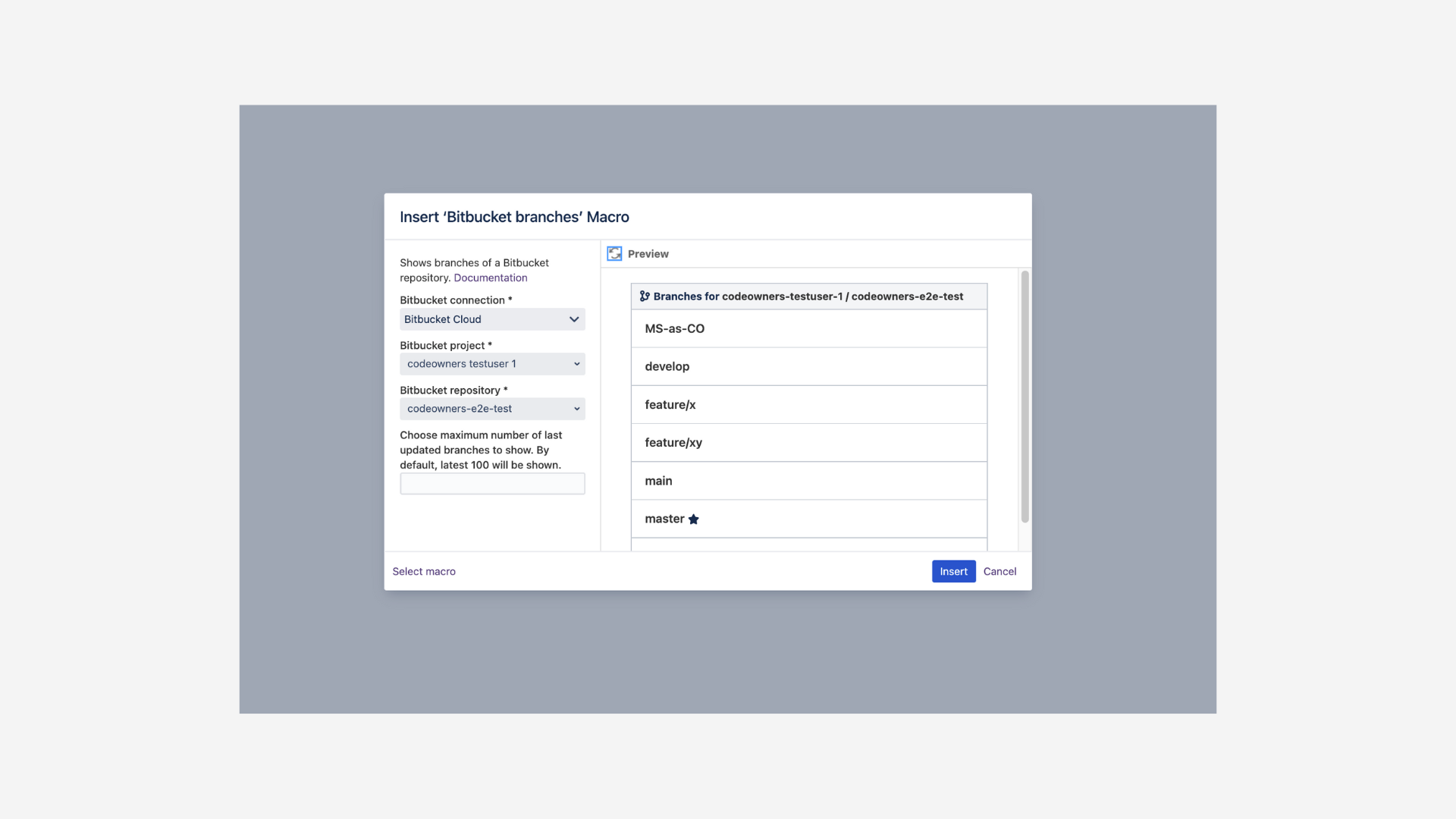This screenshot has height=819, width=1456.
Task: Click the Insert button
Action: [953, 571]
